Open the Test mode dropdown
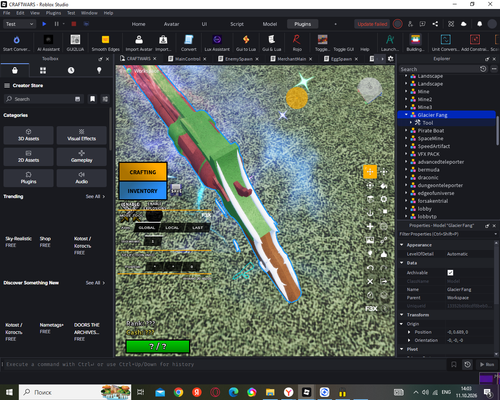Image resolution: width=500 pixels, height=400 pixels. pos(20,24)
